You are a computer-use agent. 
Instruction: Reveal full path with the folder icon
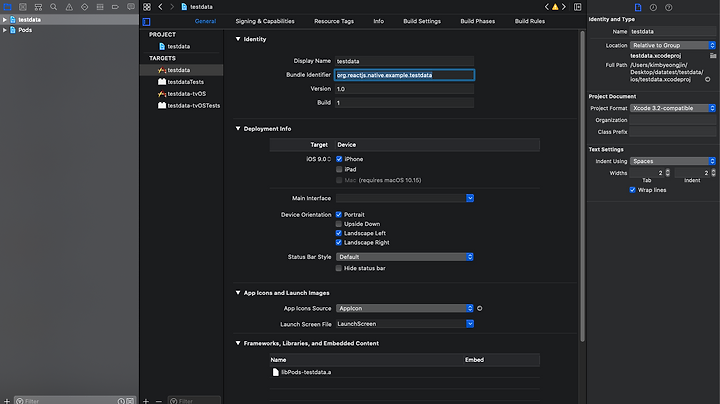point(708,78)
